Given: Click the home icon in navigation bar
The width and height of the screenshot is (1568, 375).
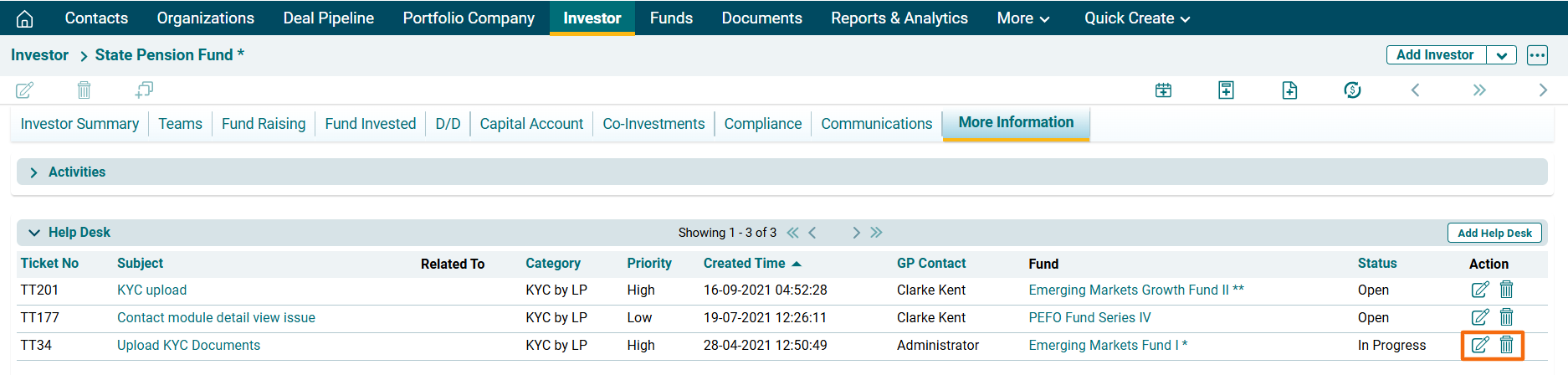Looking at the screenshot, I should [x=25, y=18].
